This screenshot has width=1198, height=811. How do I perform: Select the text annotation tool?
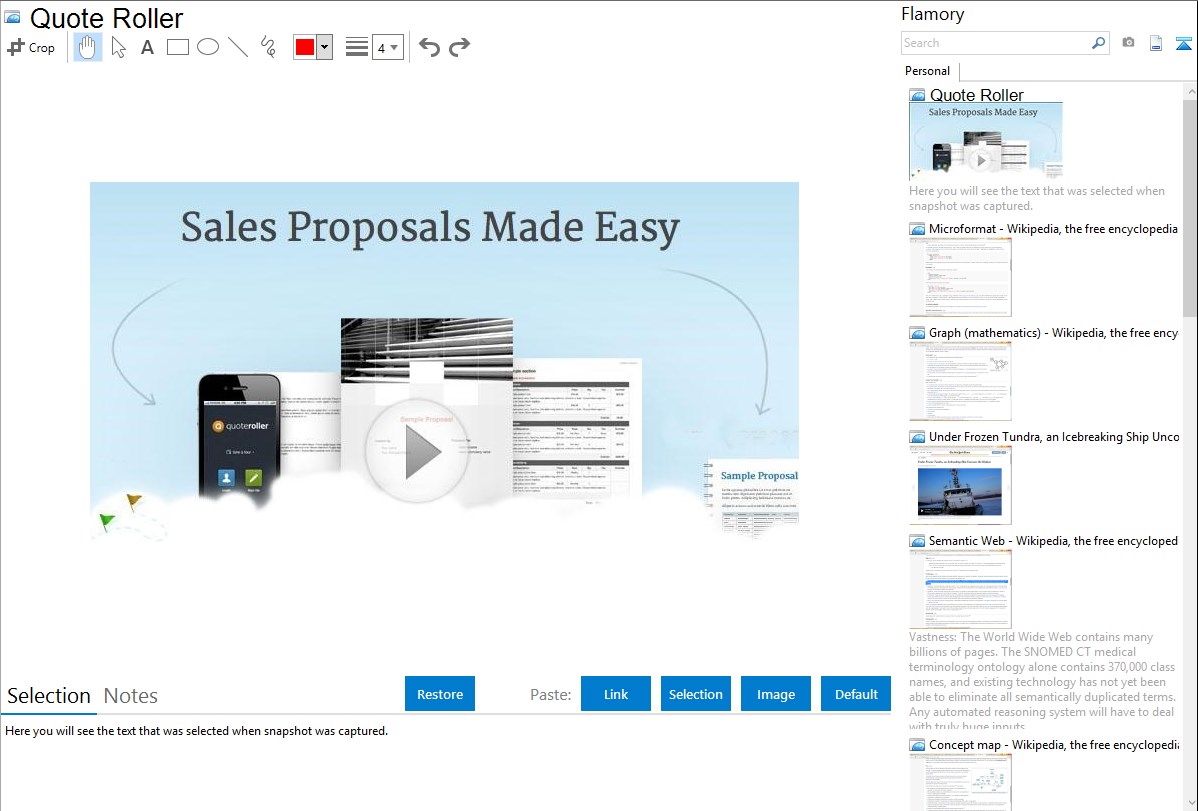point(147,47)
